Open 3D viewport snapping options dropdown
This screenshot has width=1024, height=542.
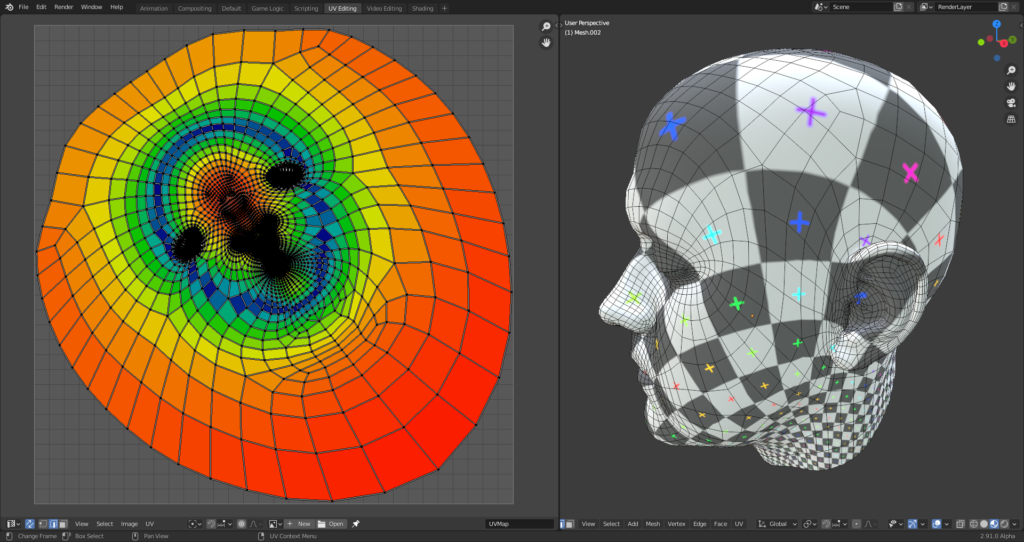[840, 524]
